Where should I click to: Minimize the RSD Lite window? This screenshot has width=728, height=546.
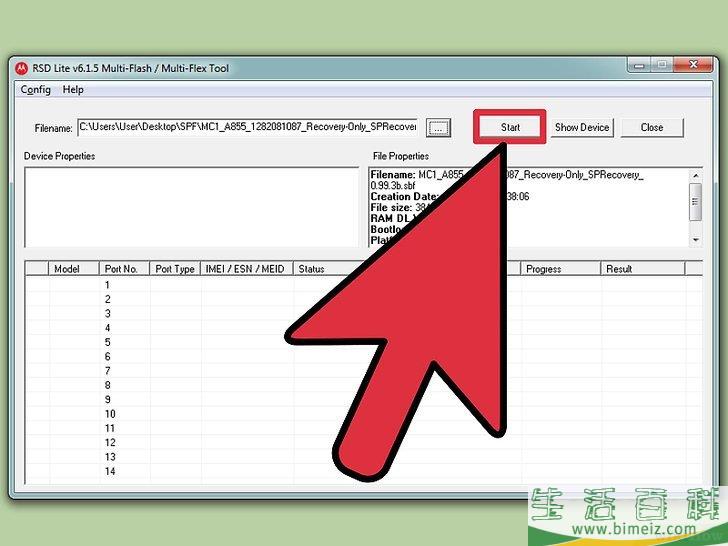(639, 65)
